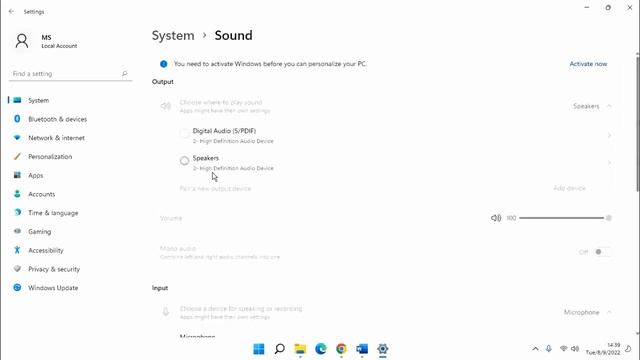Viewport: 640px width, 360px height.
Task: Select the Speakers output radio button
Action: (x=184, y=161)
